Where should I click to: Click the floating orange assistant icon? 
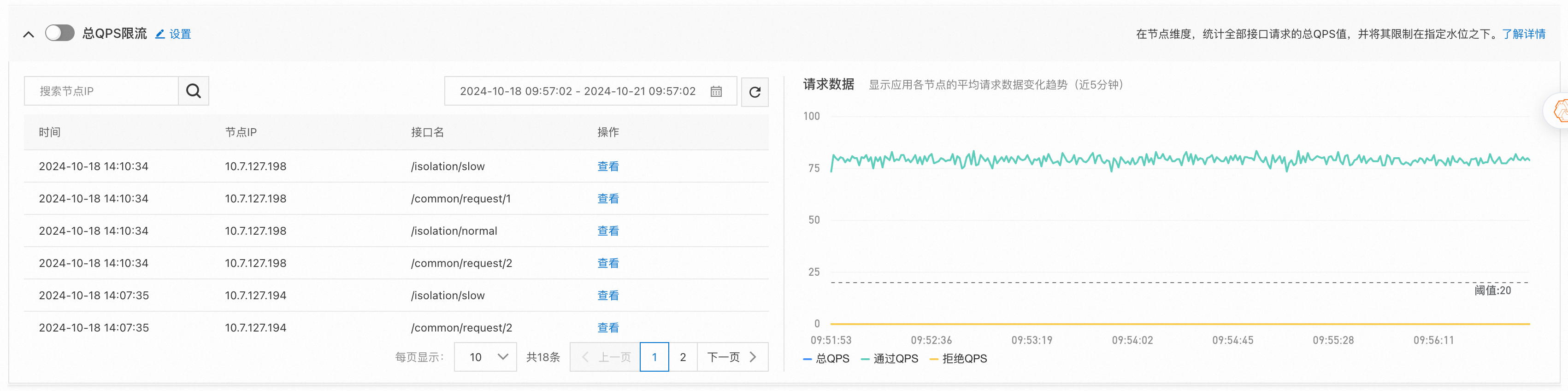[1560, 111]
